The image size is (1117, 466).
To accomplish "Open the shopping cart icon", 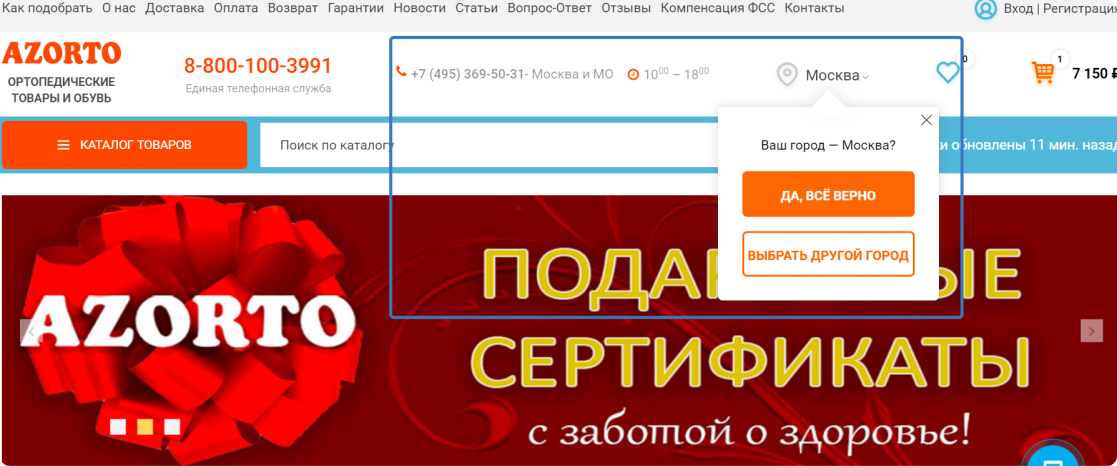I will [1043, 73].
